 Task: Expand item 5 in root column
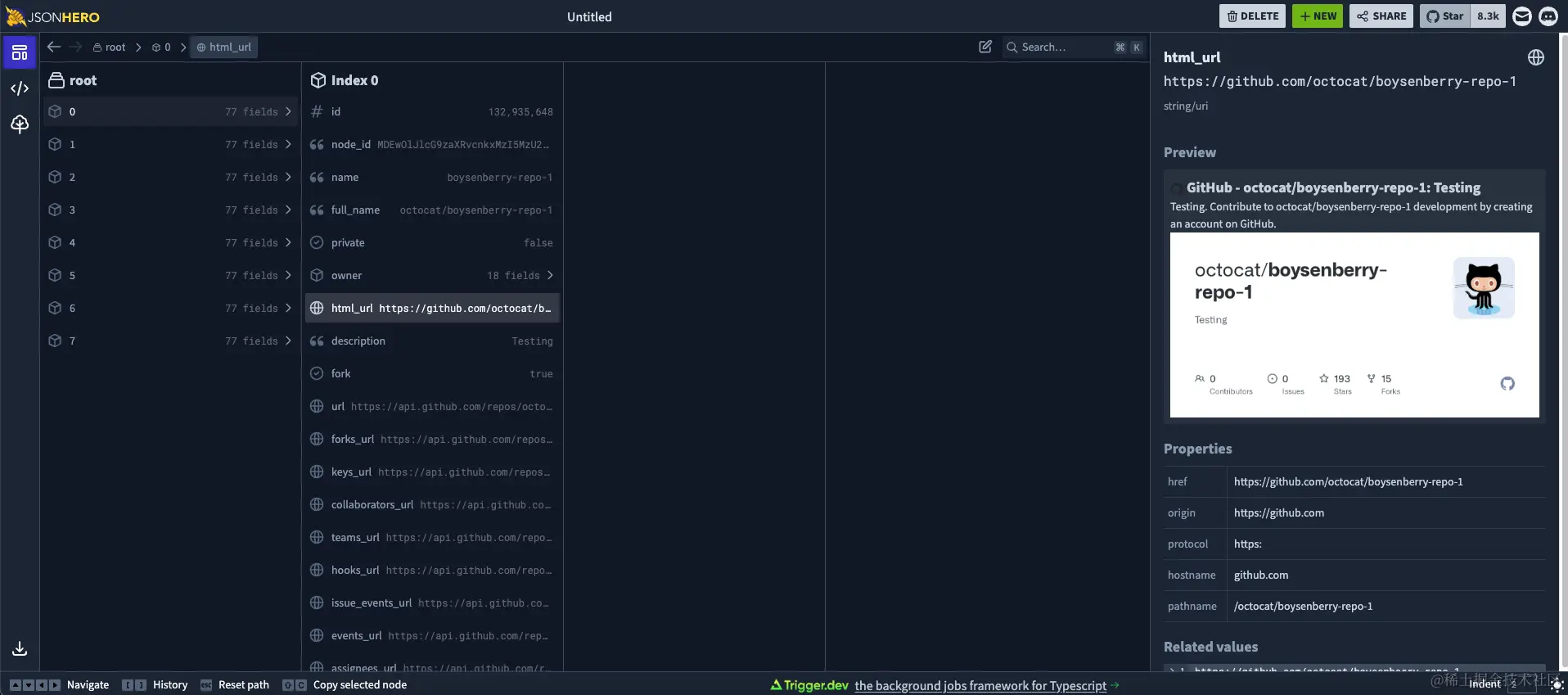pos(171,275)
